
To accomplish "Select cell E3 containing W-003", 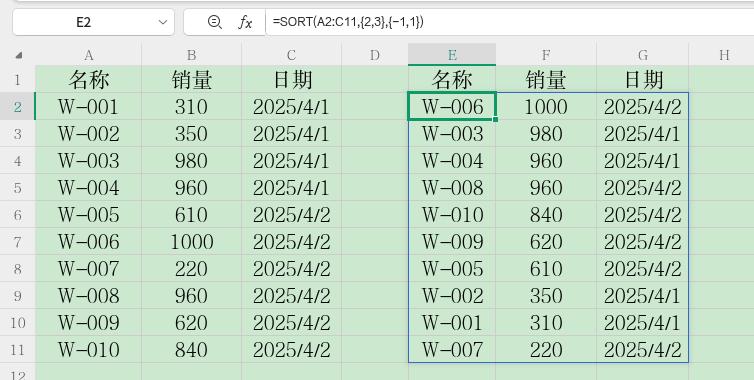I will (x=452, y=133).
